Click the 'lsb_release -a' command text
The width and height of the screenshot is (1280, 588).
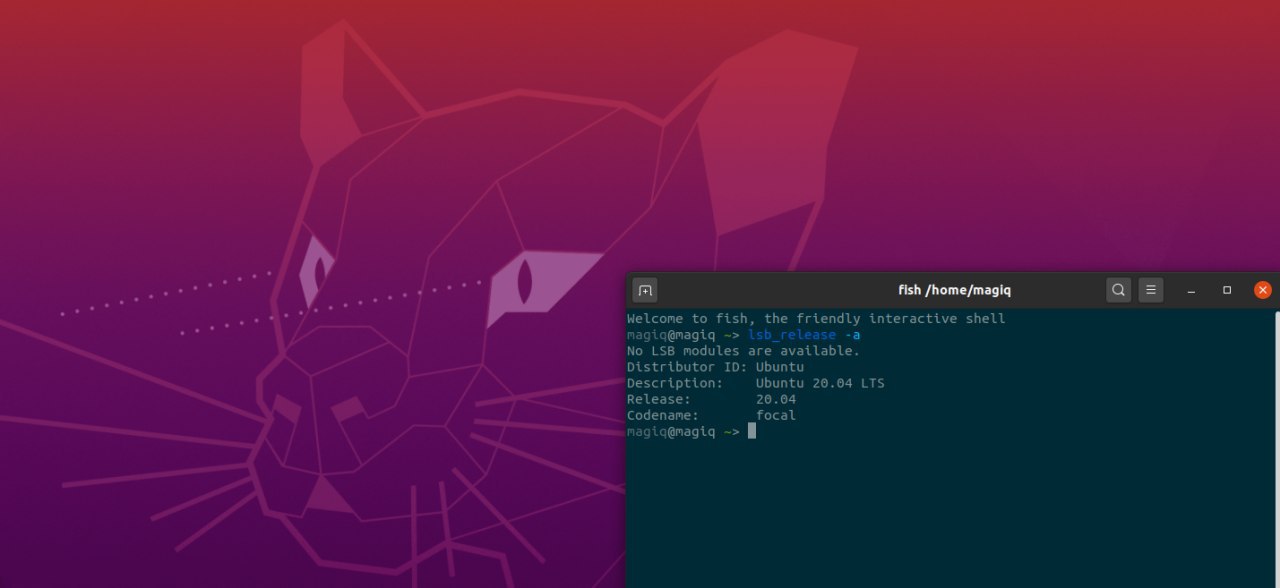pos(804,335)
